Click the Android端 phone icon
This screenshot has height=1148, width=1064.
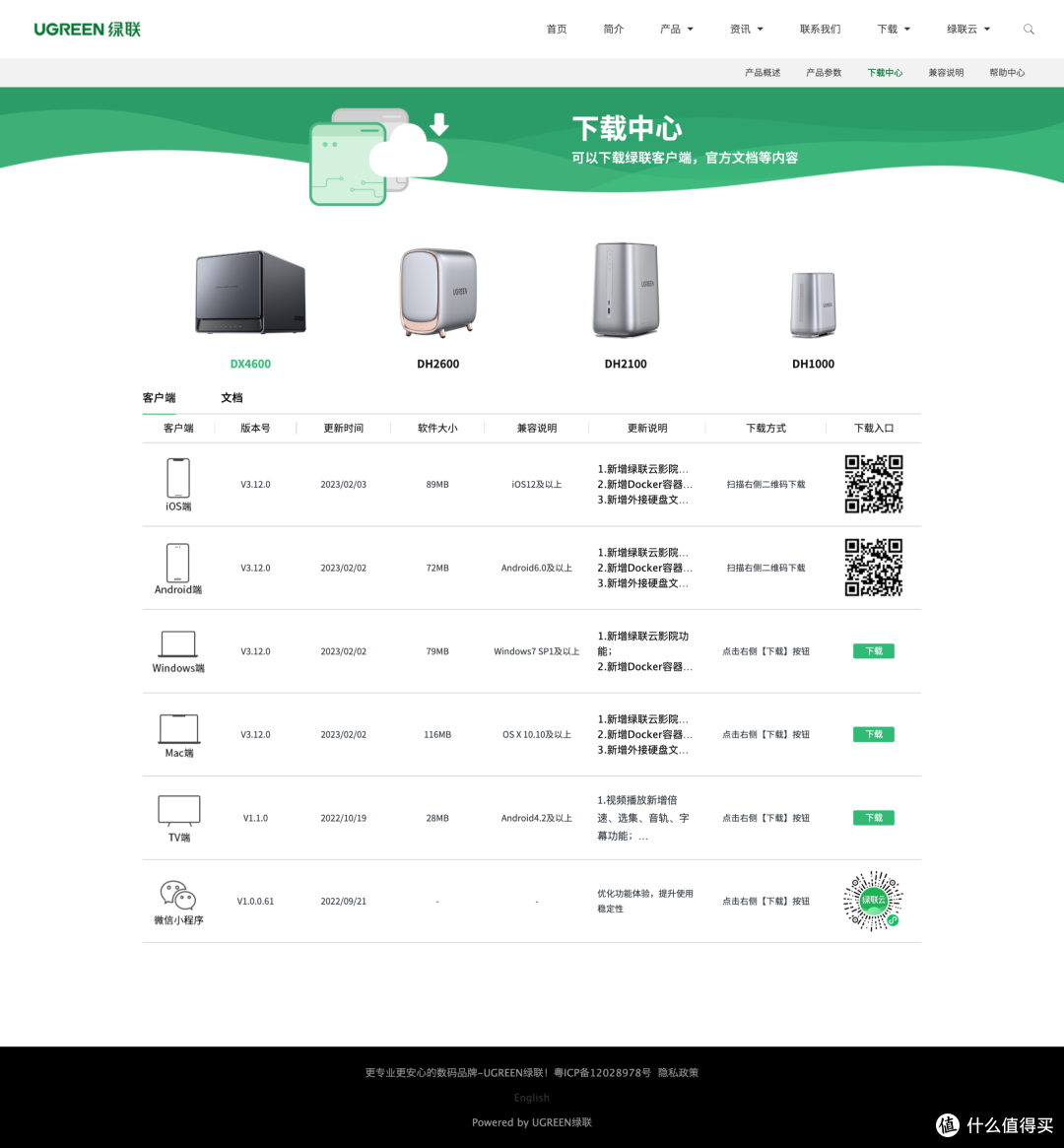point(177,563)
